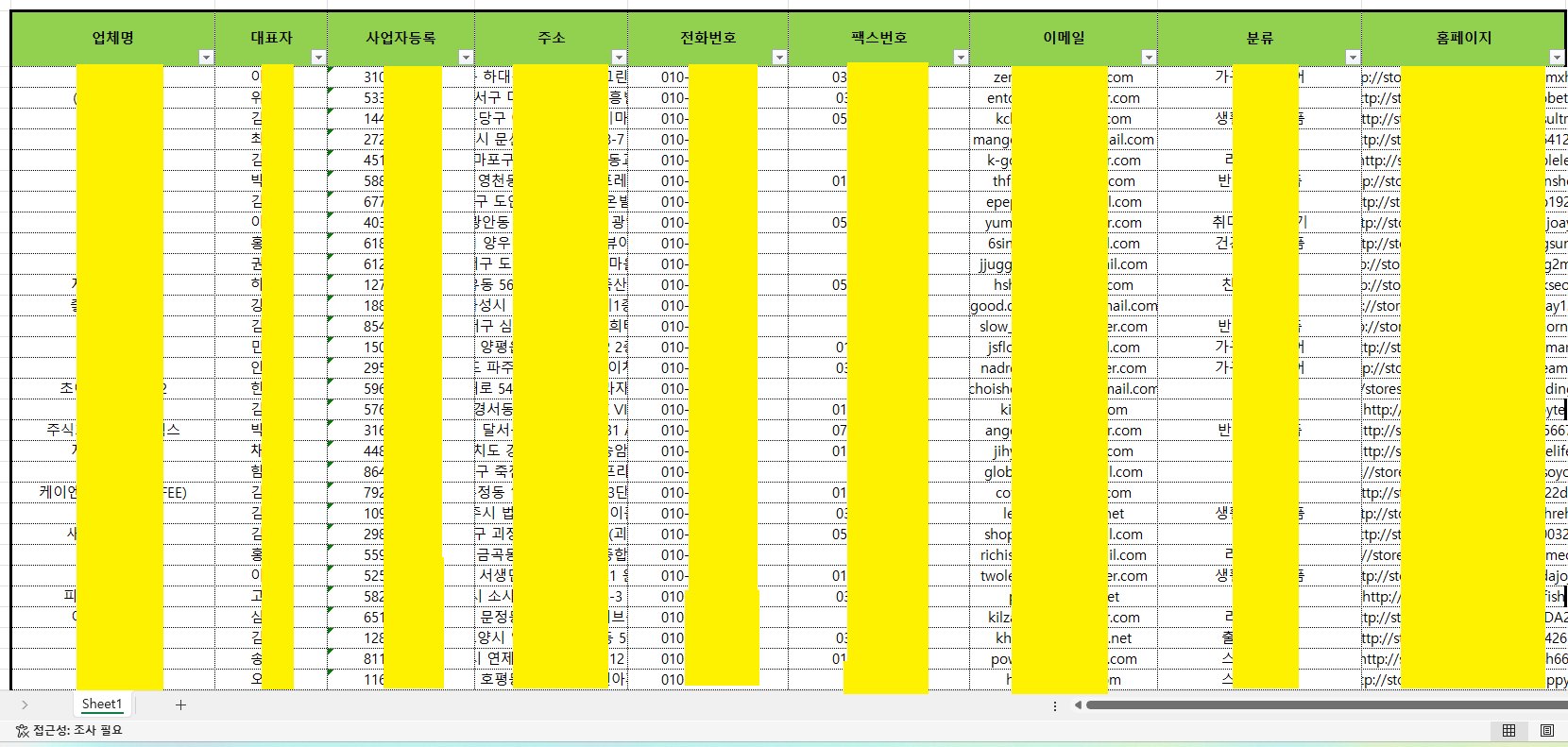Select the 주소 header cell
Screen dimensions: 1568x747
pos(552,39)
